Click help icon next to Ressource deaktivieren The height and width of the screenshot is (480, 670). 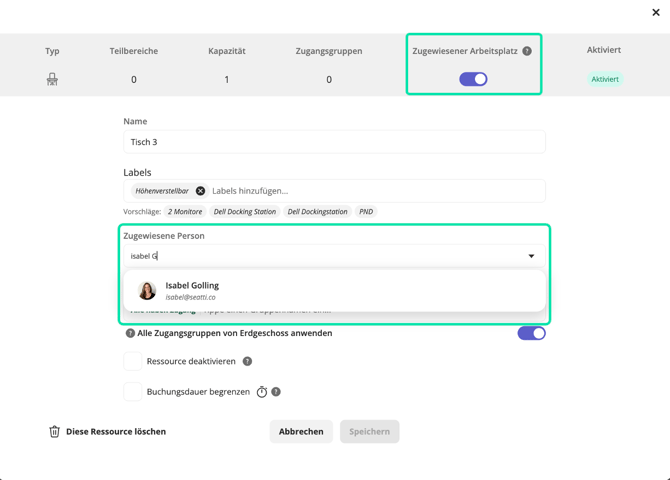click(x=247, y=361)
